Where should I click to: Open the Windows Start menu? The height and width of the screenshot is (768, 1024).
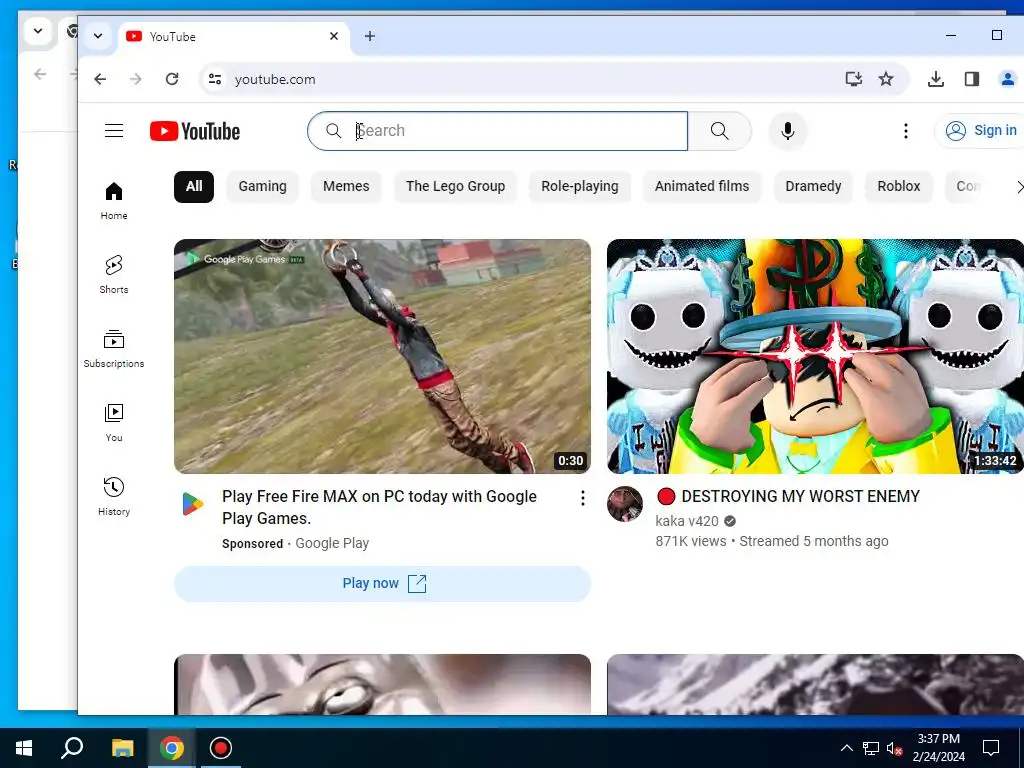tap(24, 748)
